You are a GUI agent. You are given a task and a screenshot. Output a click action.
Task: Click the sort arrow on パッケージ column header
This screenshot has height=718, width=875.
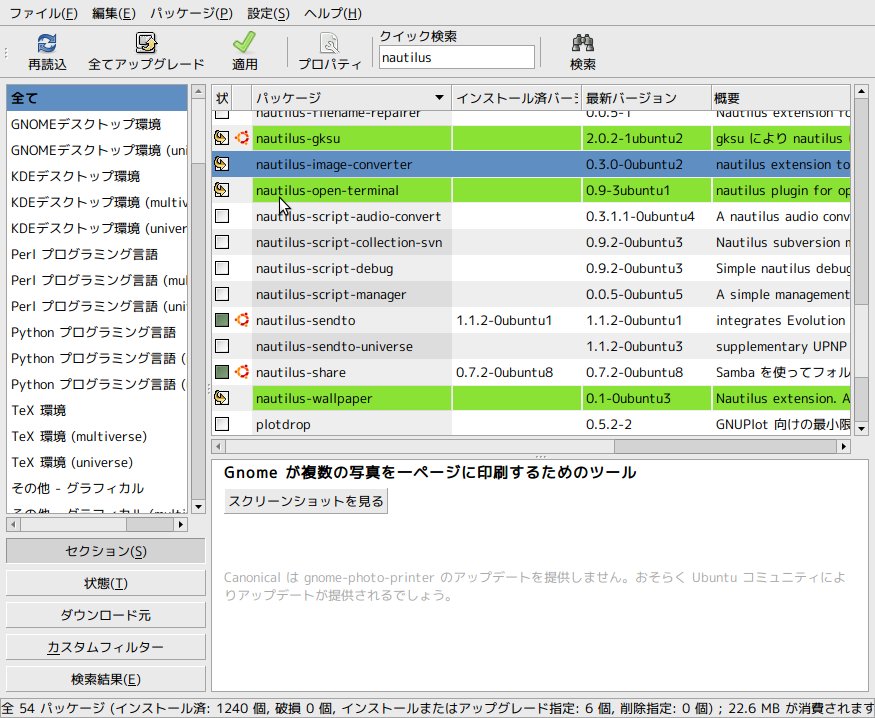pos(440,98)
